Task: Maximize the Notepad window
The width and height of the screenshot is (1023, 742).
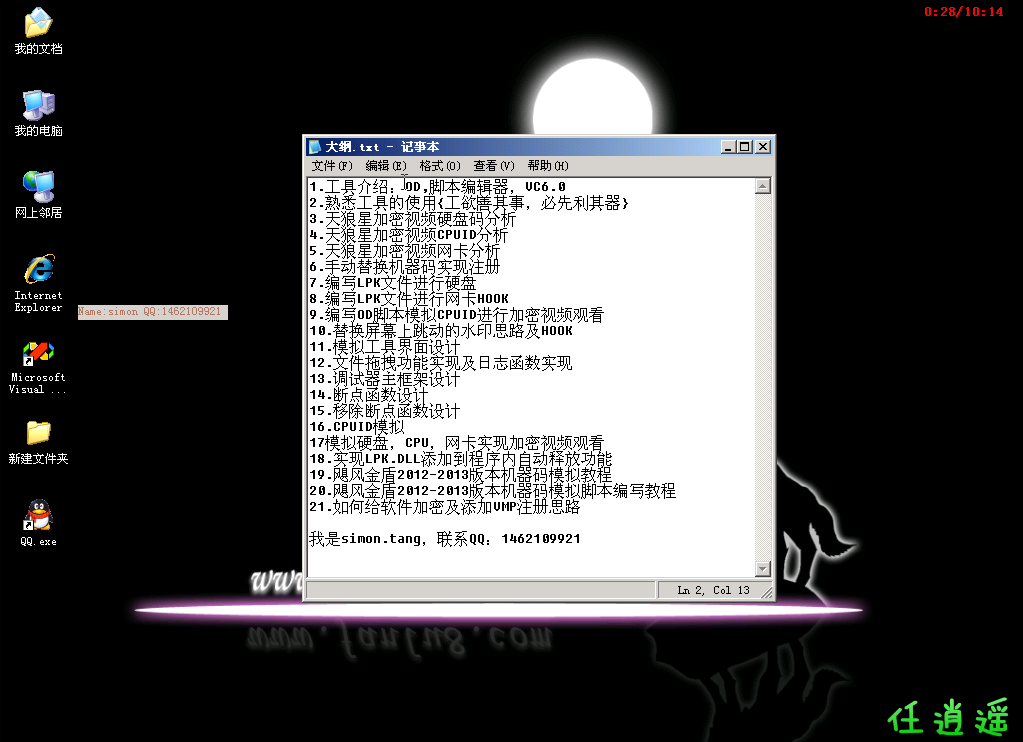Action: [x=744, y=147]
